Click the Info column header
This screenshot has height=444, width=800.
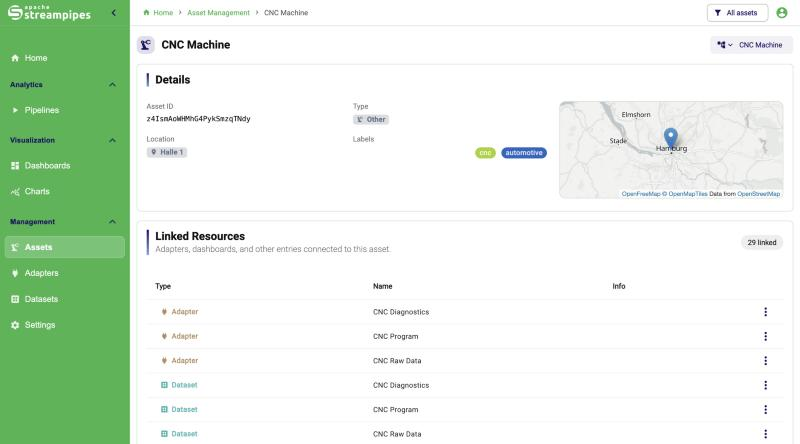coord(619,286)
